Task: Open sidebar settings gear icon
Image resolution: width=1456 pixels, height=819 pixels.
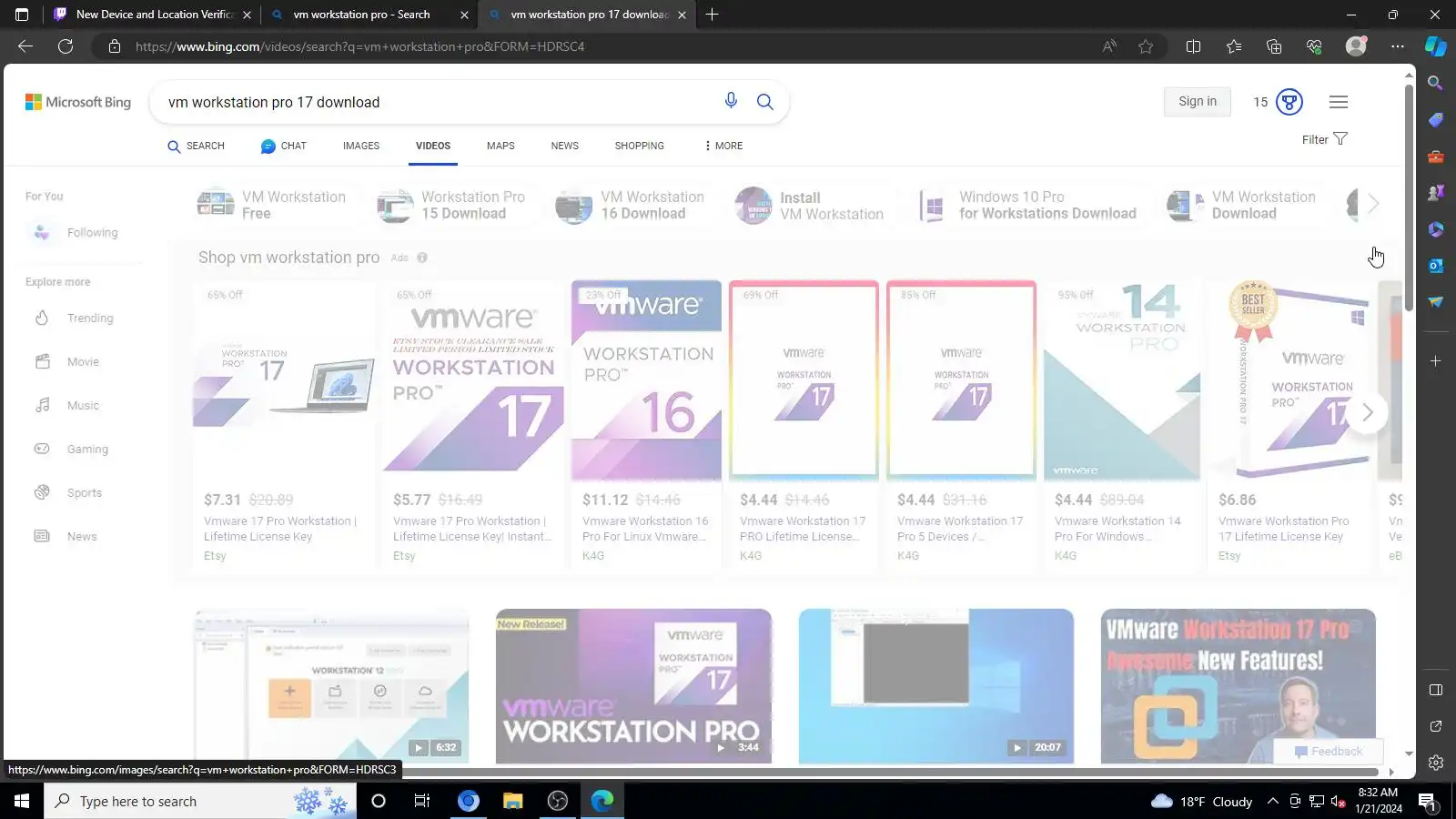Action: tap(1435, 763)
